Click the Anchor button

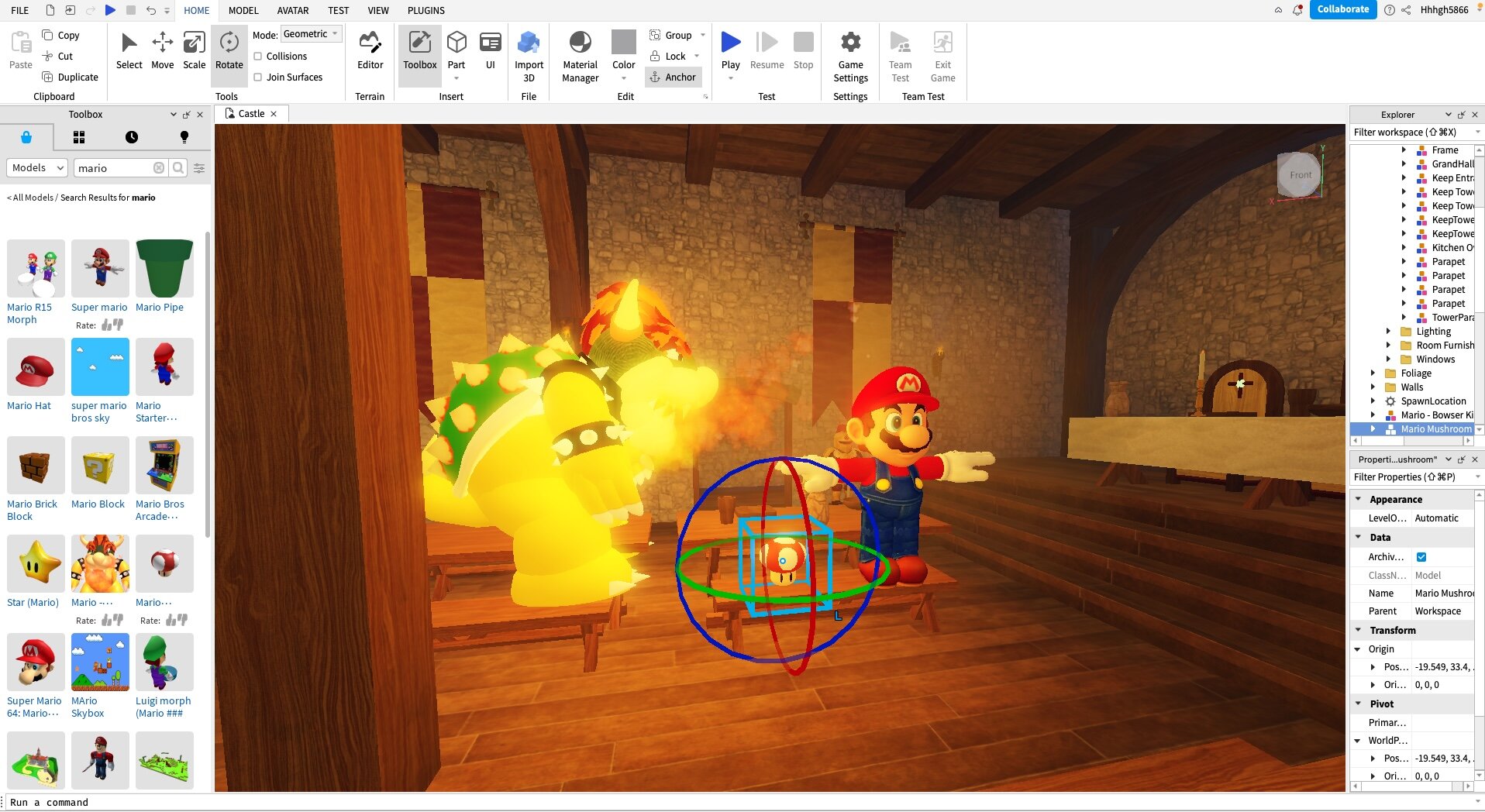(673, 77)
